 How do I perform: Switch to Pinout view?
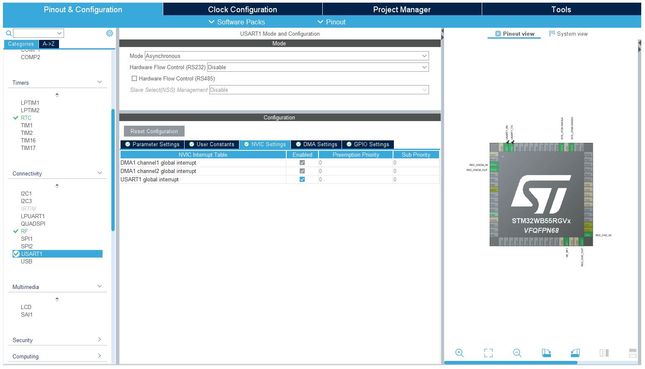[515, 34]
